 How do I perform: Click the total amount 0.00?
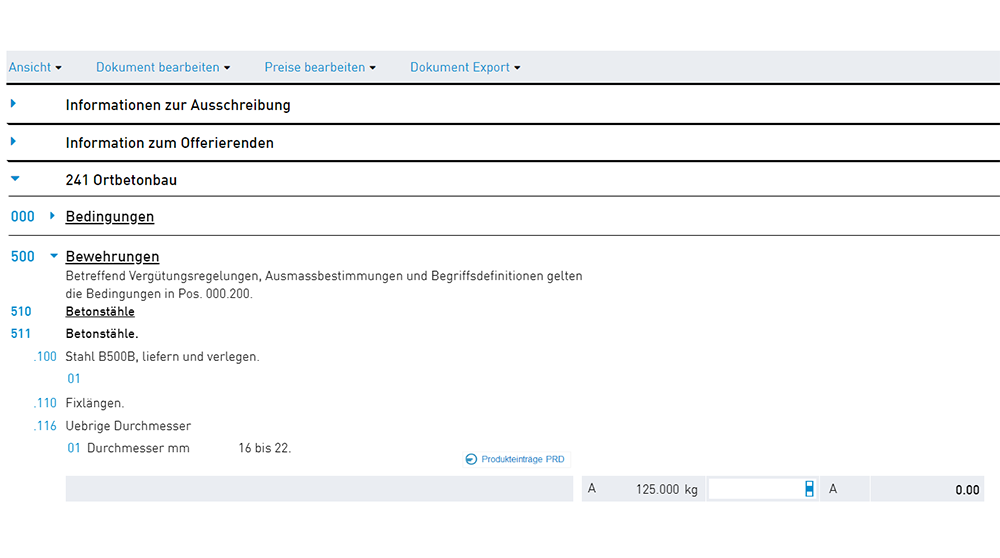point(967,490)
